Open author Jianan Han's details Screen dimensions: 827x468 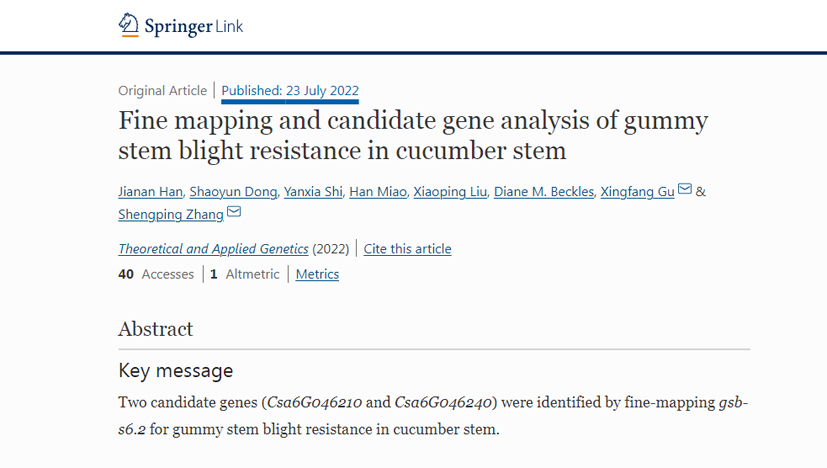point(151,192)
